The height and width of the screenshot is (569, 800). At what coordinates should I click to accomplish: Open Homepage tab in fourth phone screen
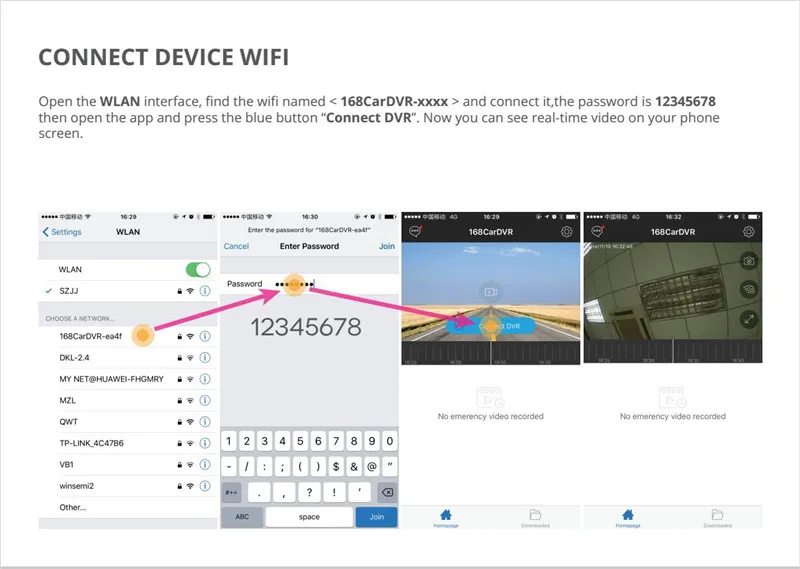click(628, 517)
